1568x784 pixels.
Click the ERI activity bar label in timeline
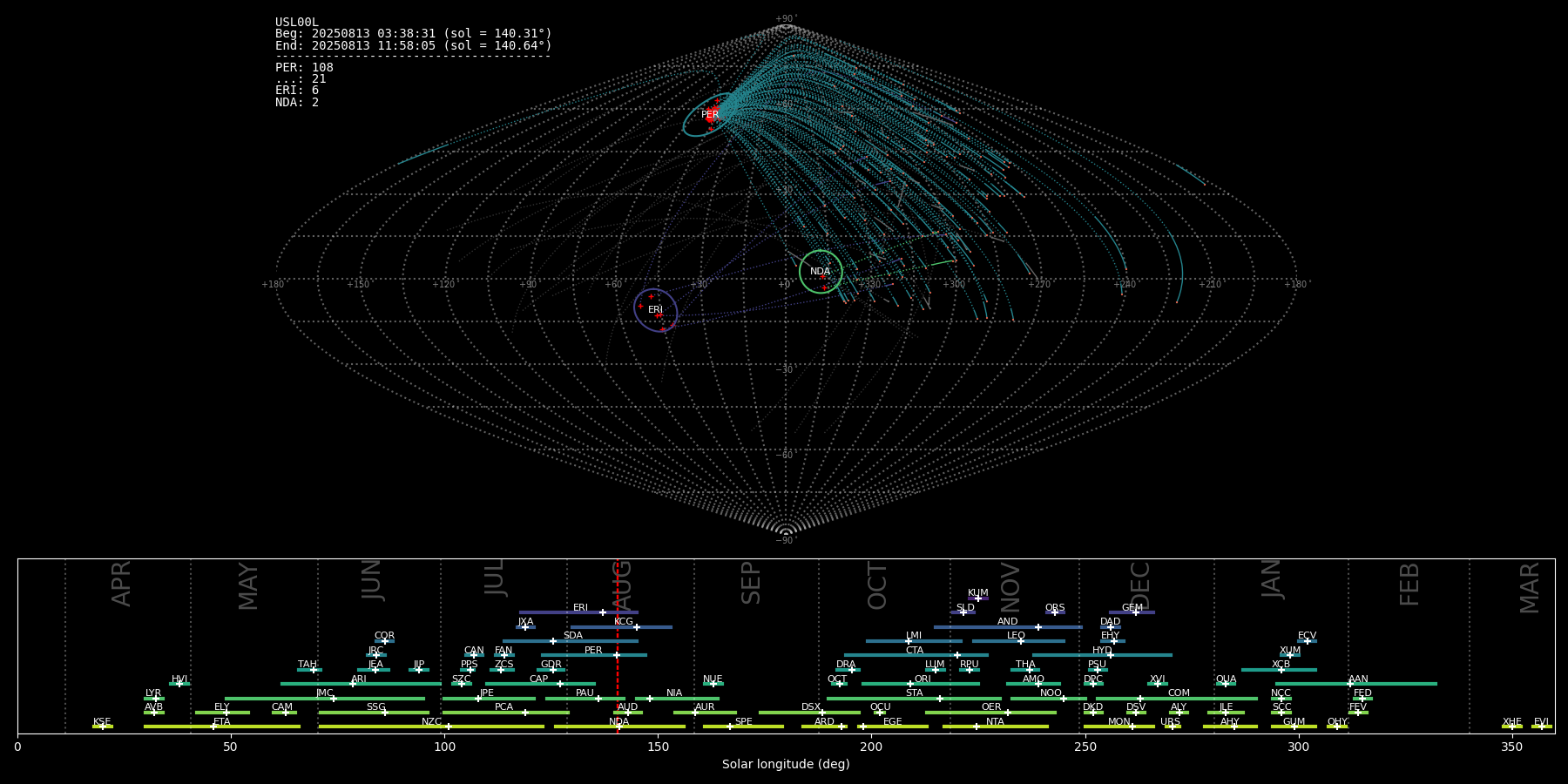pos(580,608)
